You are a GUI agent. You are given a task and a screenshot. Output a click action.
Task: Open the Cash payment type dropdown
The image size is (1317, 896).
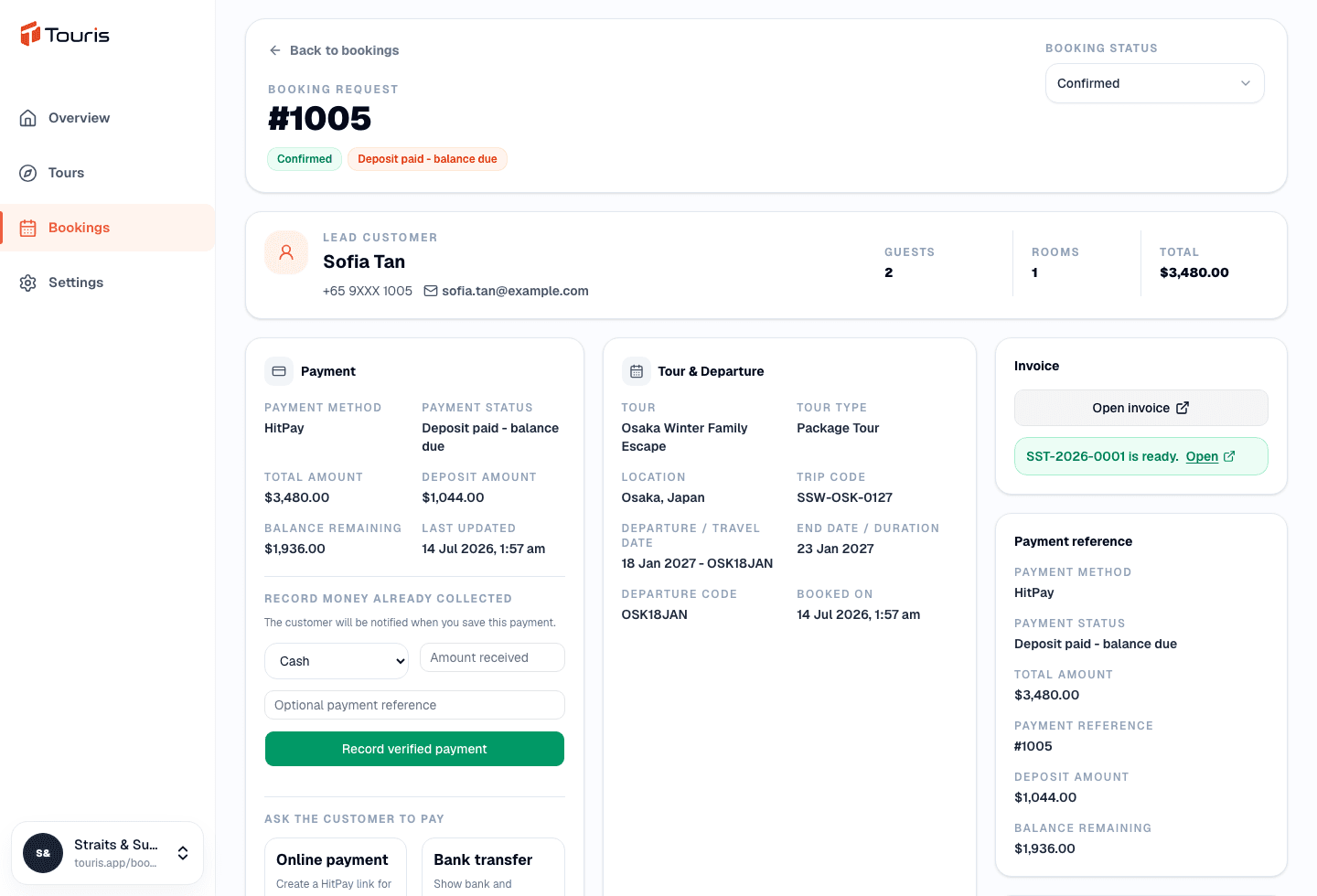[337, 661]
